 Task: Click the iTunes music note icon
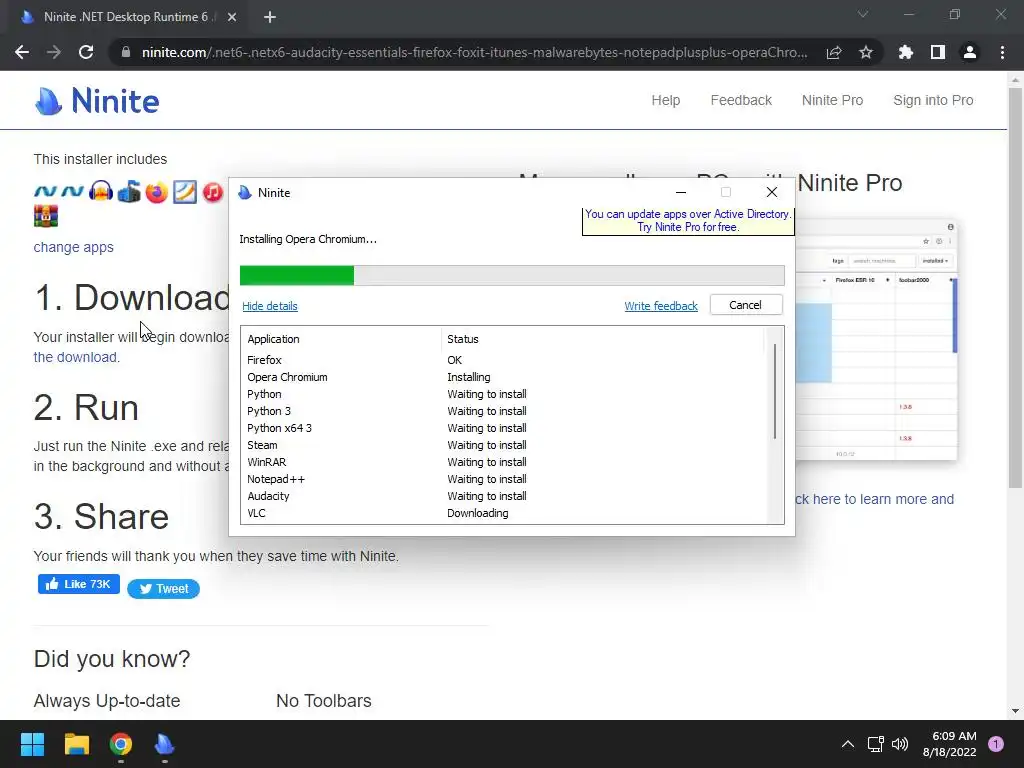coord(213,193)
